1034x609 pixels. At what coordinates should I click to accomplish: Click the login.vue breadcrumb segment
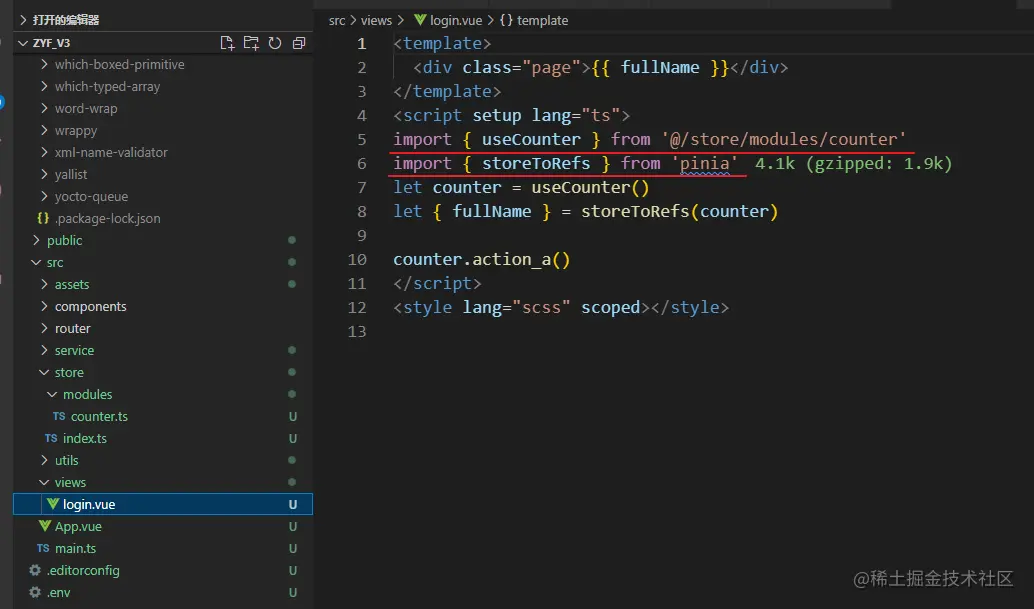tap(456, 20)
